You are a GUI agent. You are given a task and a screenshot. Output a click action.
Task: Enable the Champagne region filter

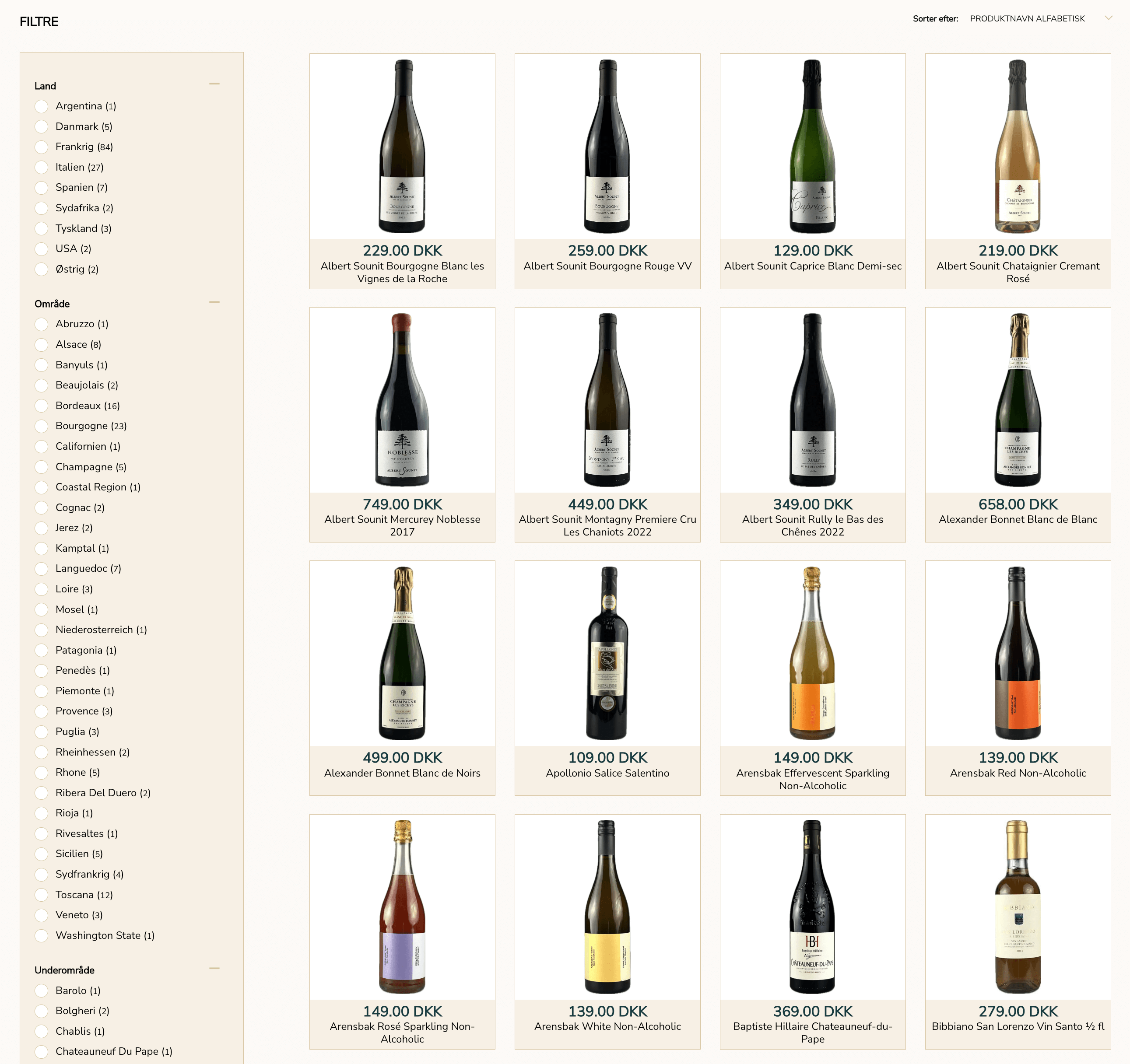point(42,467)
